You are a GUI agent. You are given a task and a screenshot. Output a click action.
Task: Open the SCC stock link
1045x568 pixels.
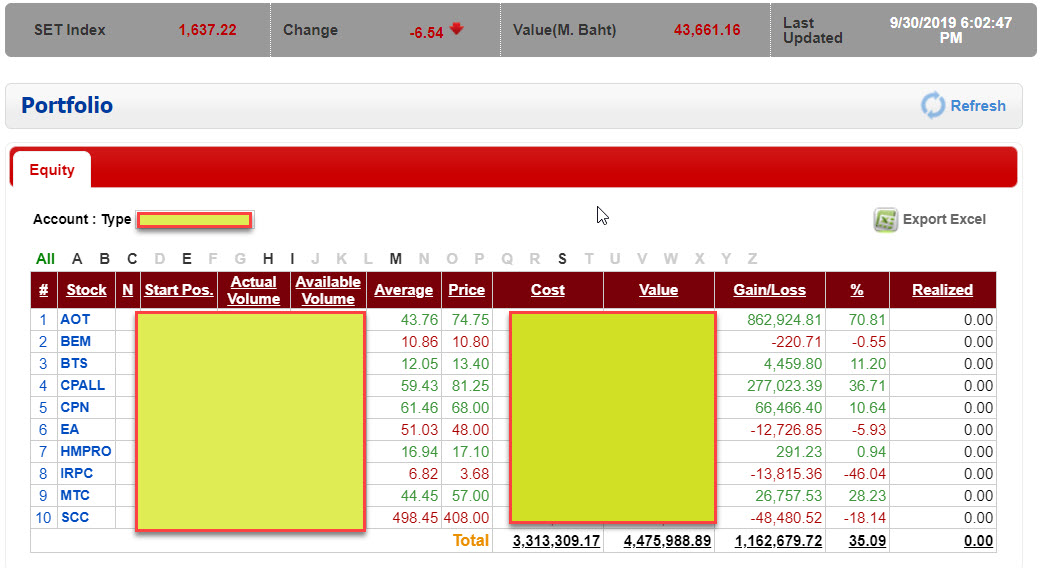click(x=75, y=517)
